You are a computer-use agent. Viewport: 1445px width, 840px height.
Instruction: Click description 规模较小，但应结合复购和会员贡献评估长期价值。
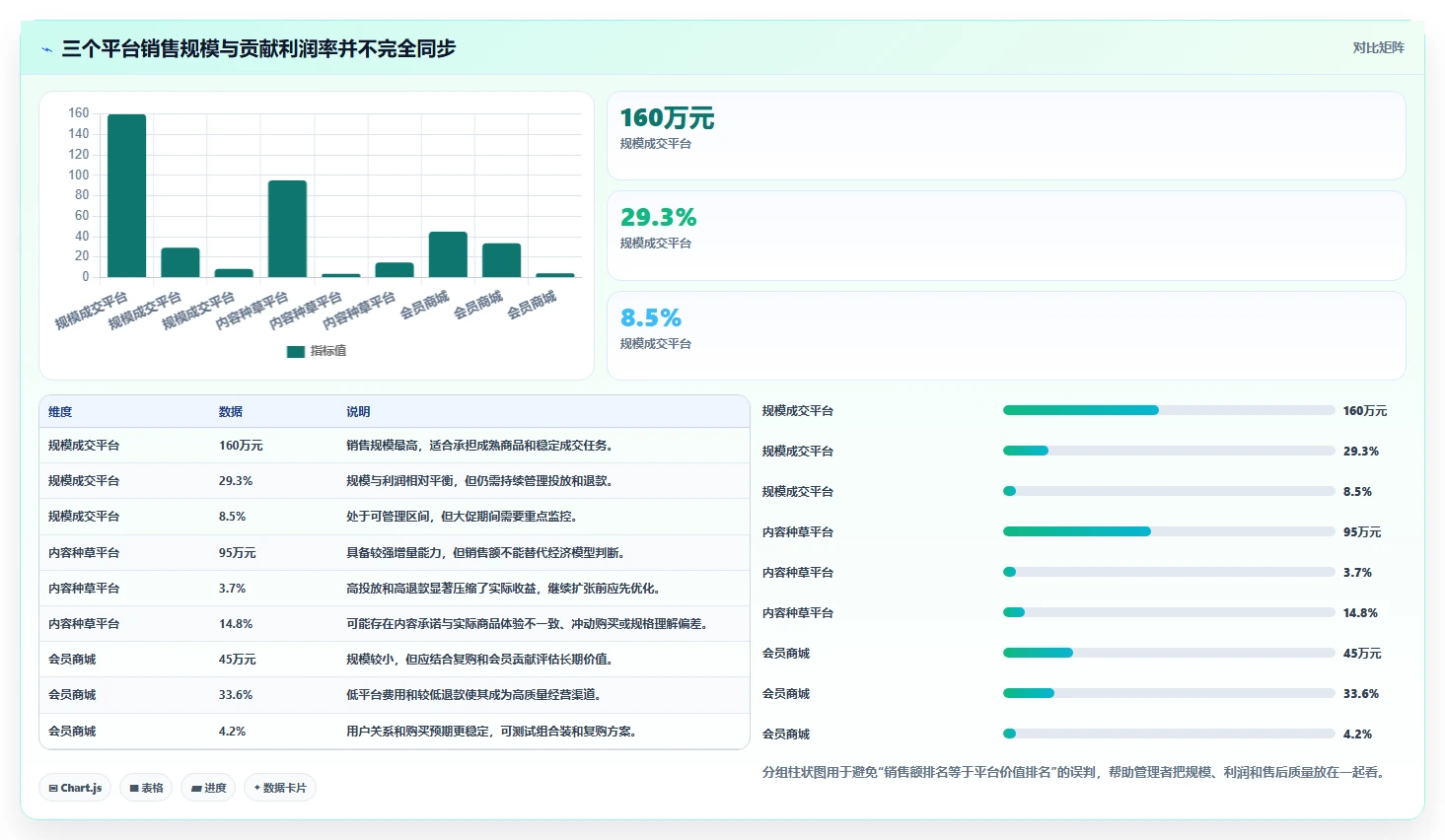pyautogui.click(x=481, y=660)
